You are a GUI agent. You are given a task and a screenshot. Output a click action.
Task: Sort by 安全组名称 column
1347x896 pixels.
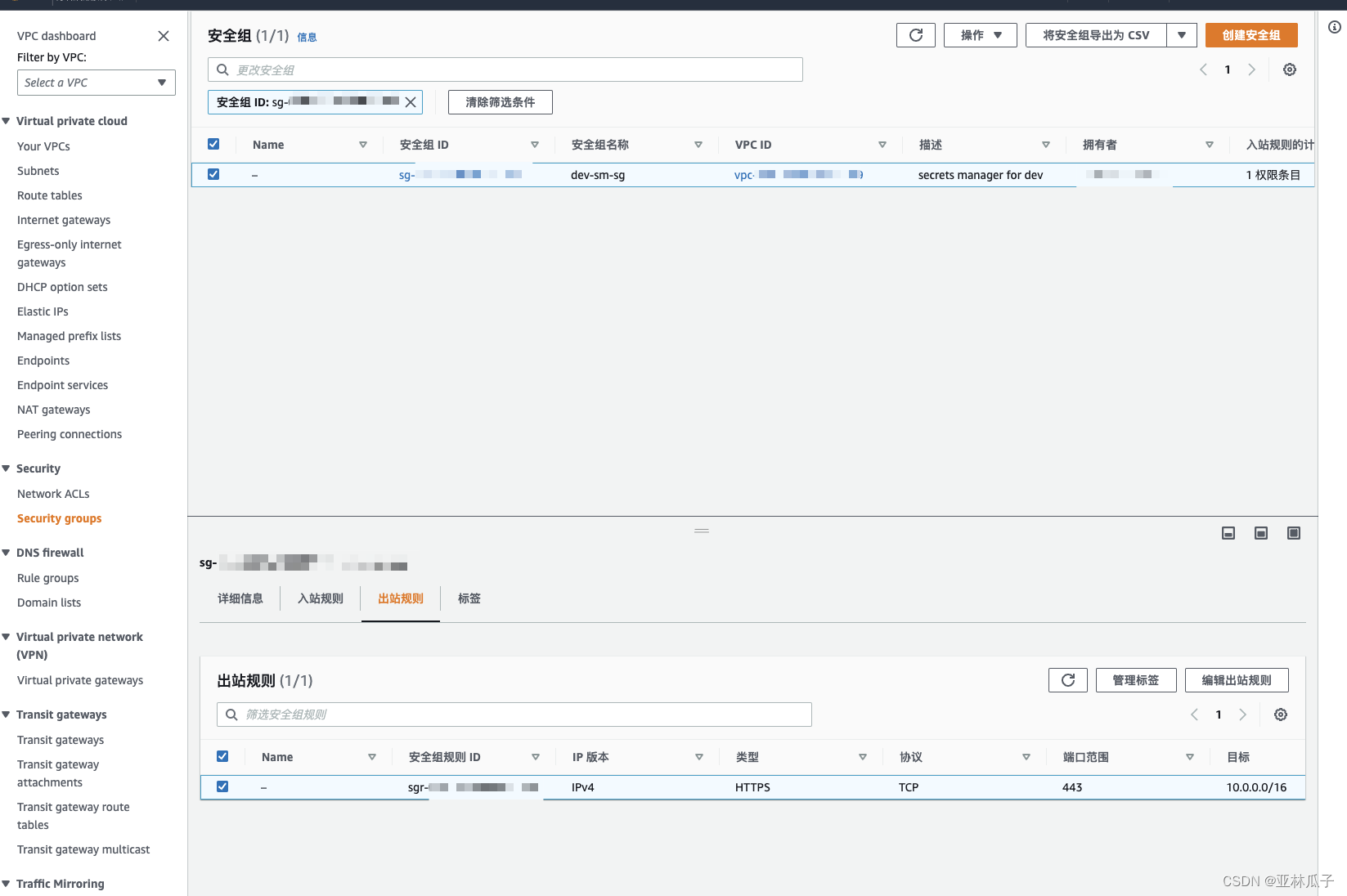pos(698,145)
